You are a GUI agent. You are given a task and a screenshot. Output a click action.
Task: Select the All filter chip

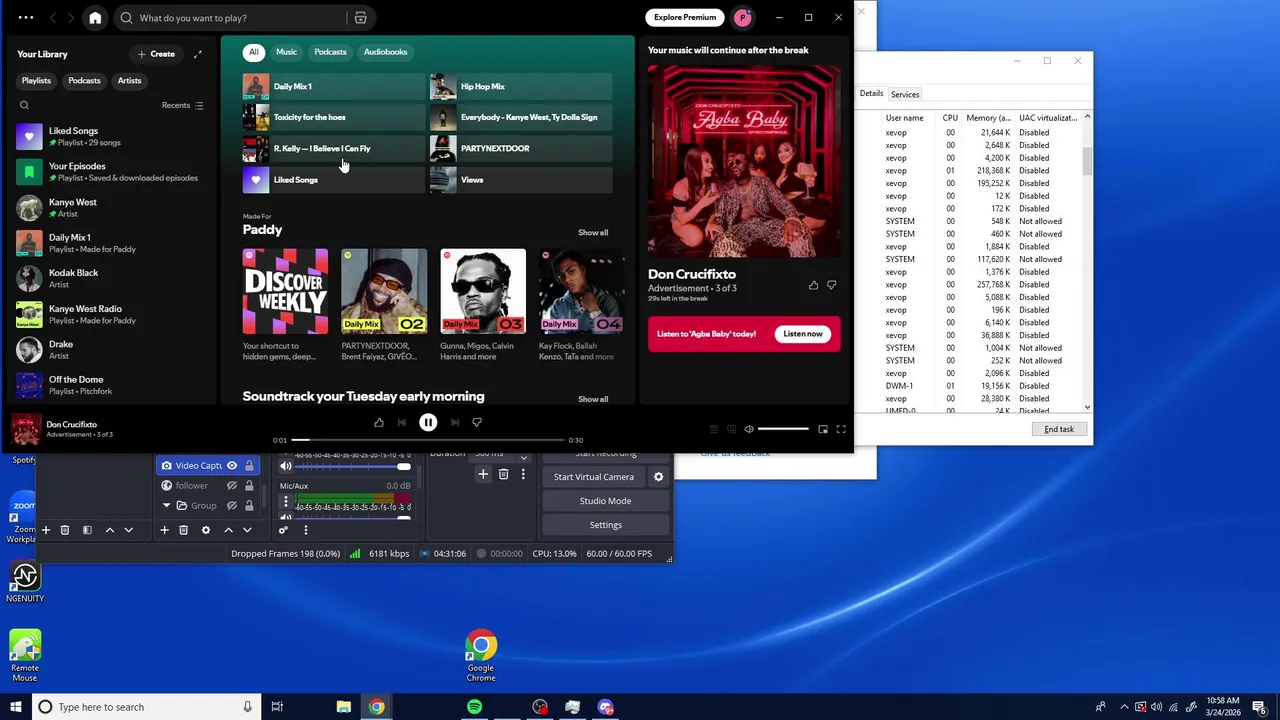tap(254, 52)
